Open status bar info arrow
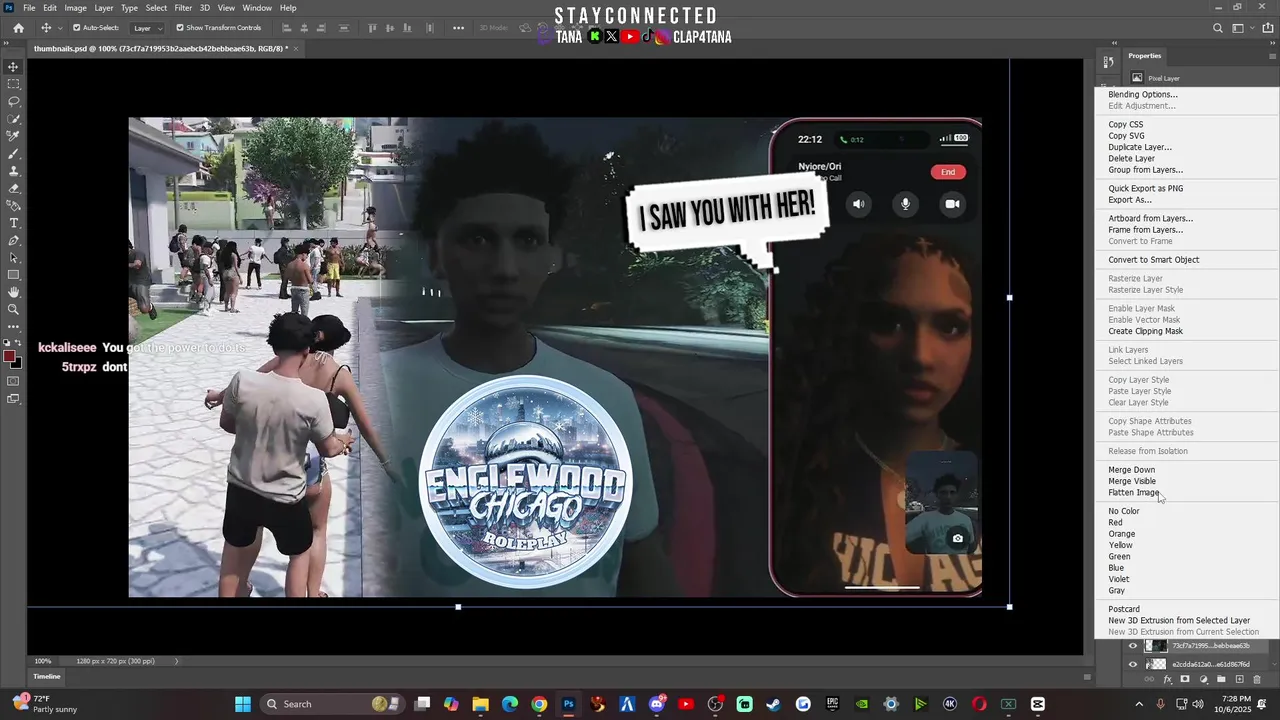 177,661
